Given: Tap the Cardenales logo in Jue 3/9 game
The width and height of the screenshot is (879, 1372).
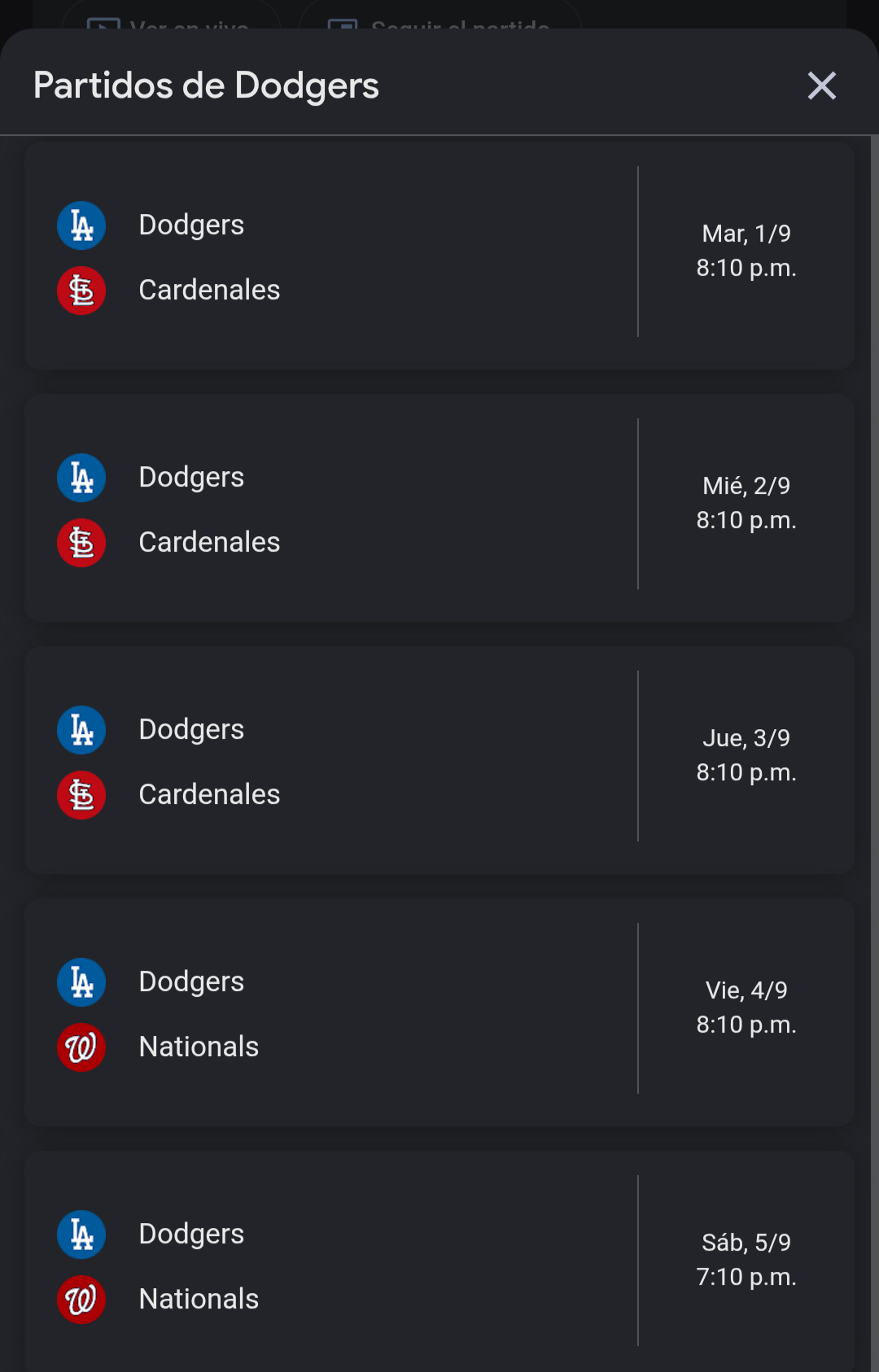Looking at the screenshot, I should tap(81, 795).
